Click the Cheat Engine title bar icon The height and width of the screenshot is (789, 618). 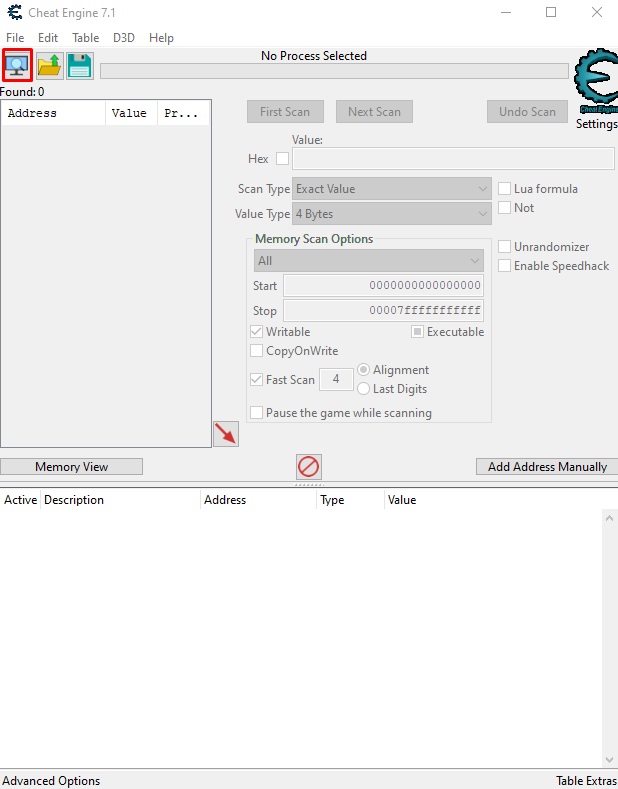(x=12, y=12)
